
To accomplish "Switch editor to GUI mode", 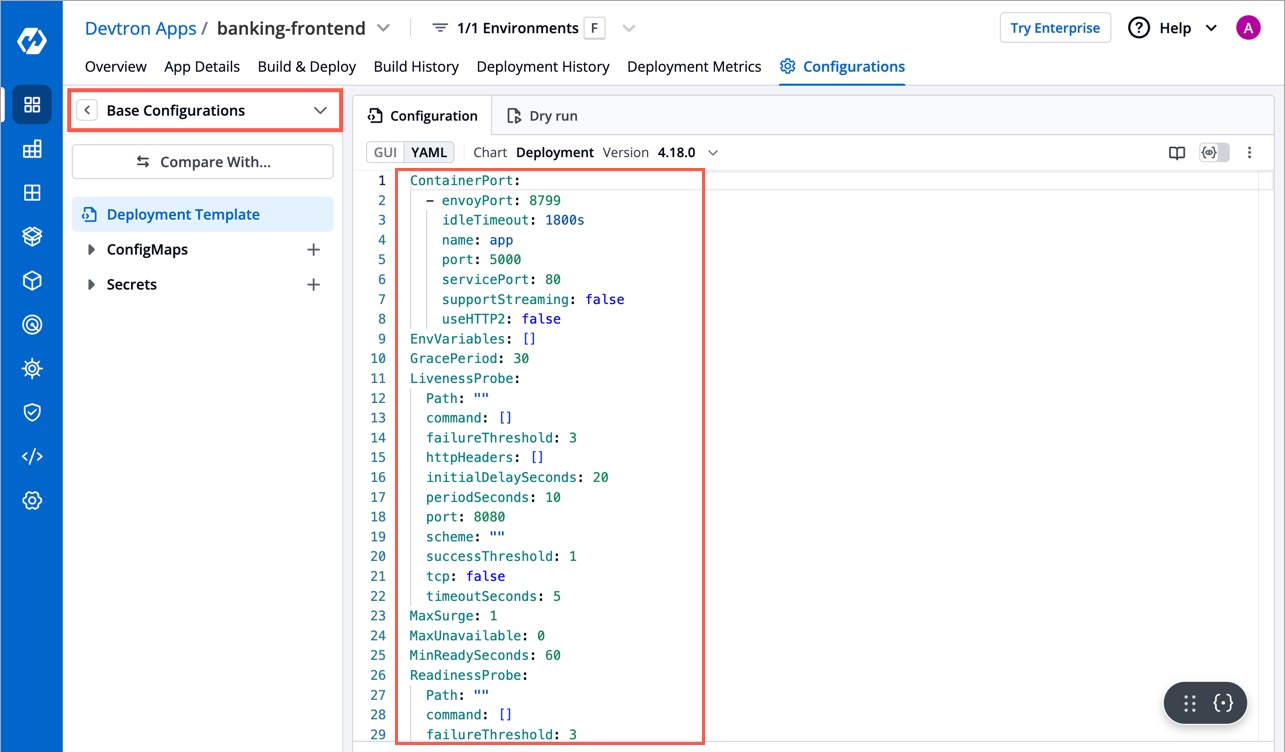I will pyautogui.click(x=385, y=153).
